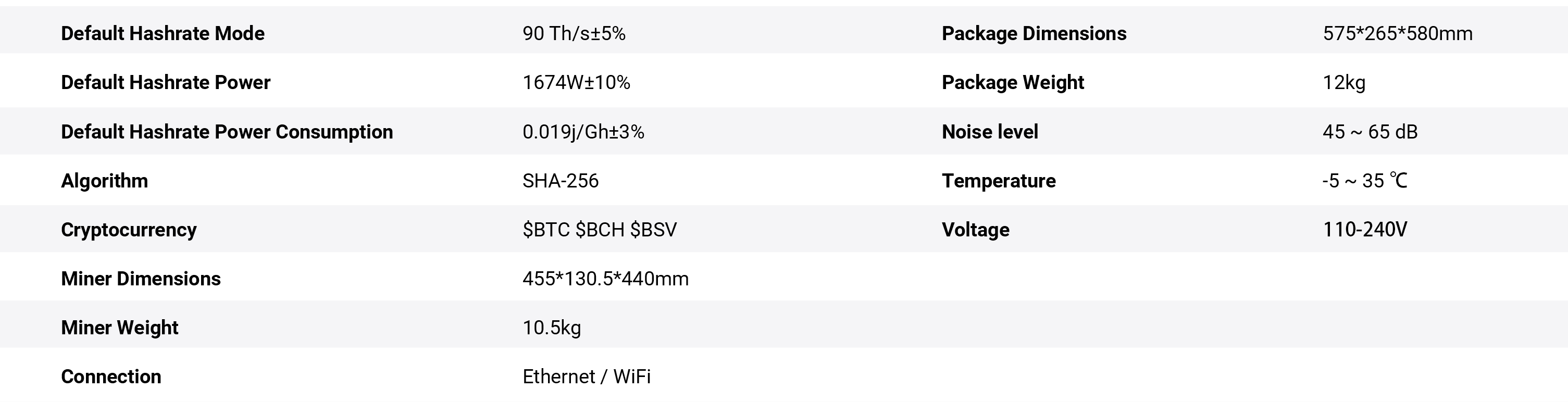
Task: Click the 110-240V voltage value
Action: coord(1364,230)
